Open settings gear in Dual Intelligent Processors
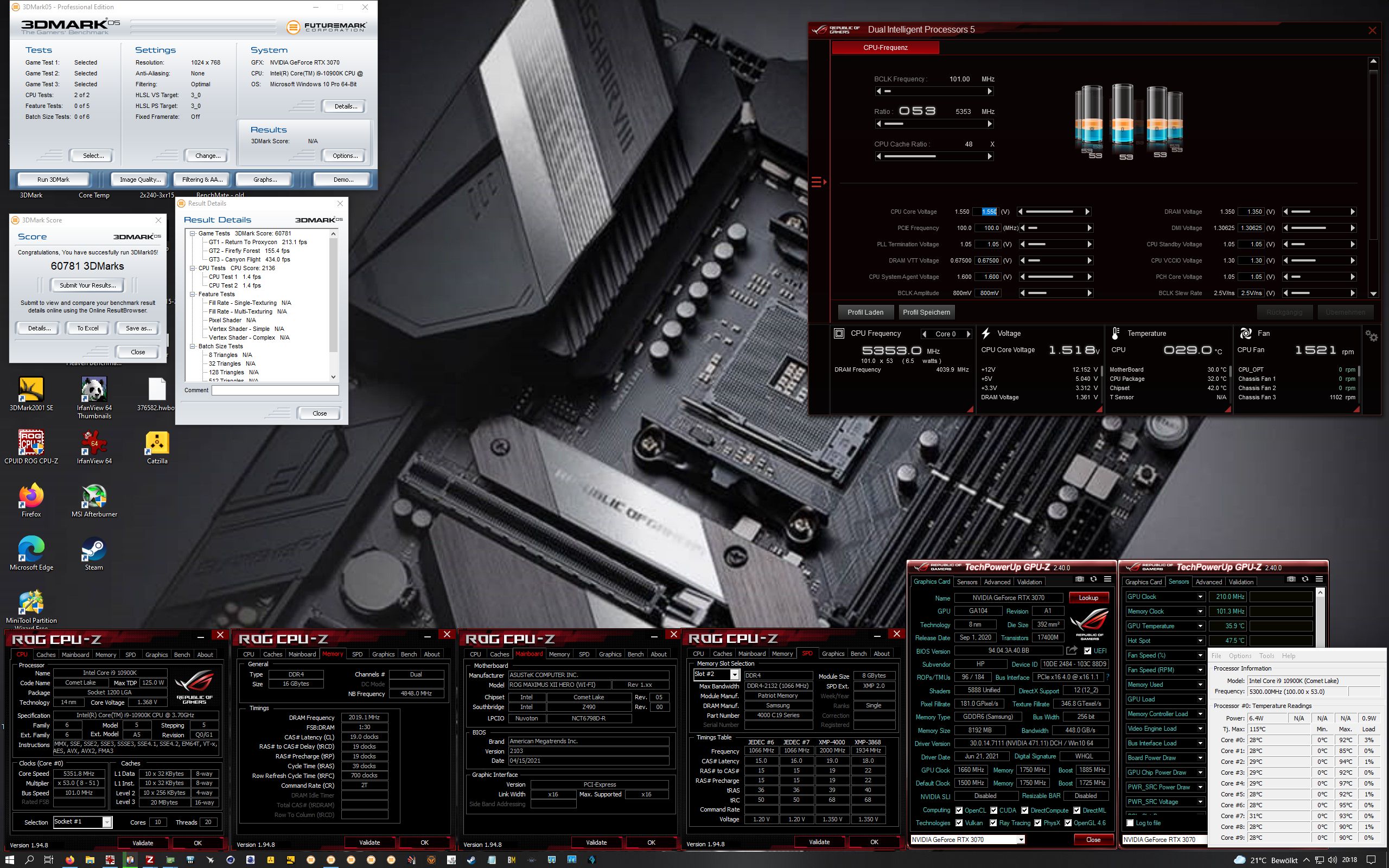The image size is (1389, 868). (x=1372, y=336)
